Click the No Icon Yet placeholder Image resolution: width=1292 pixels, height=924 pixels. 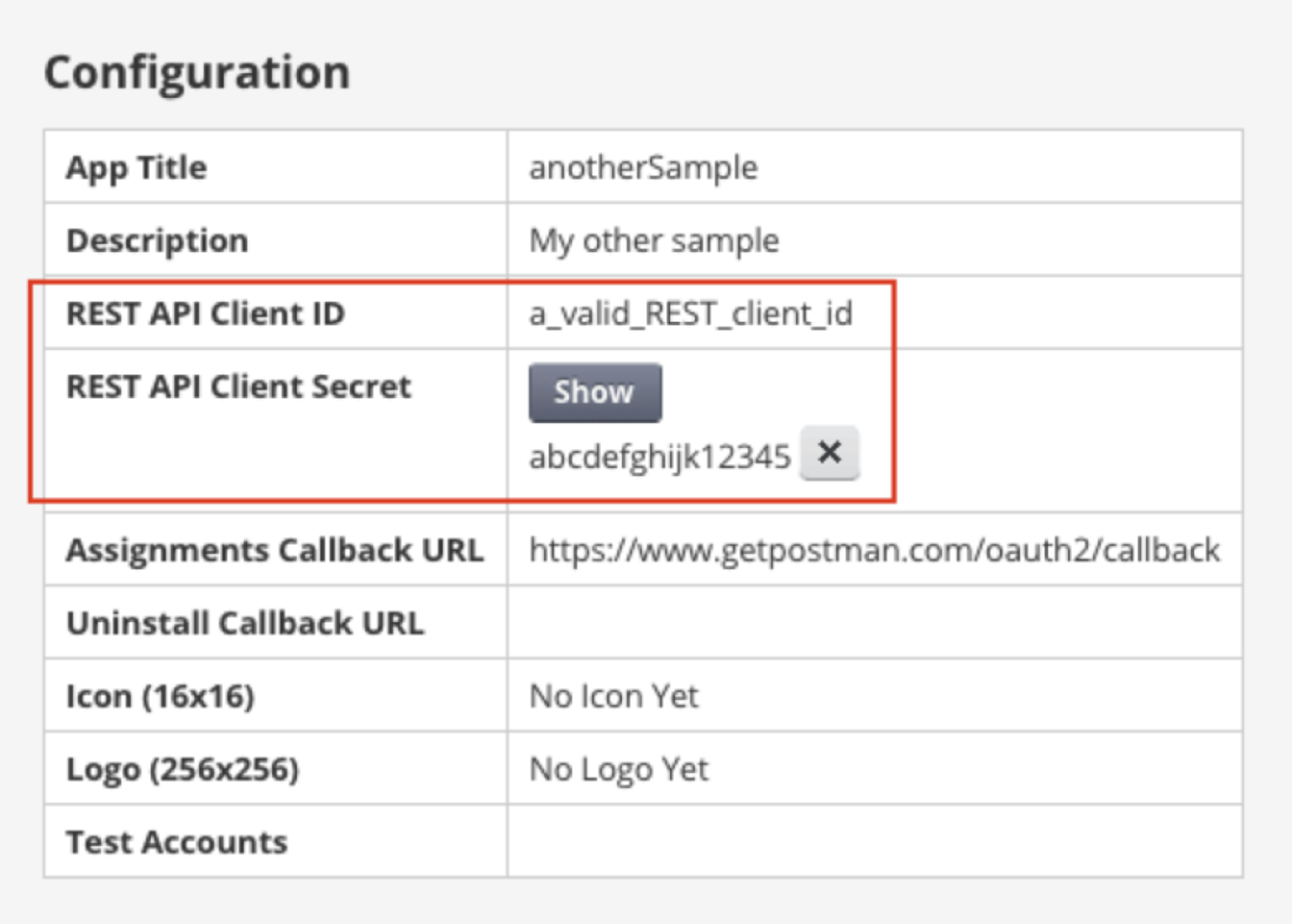click(x=612, y=695)
